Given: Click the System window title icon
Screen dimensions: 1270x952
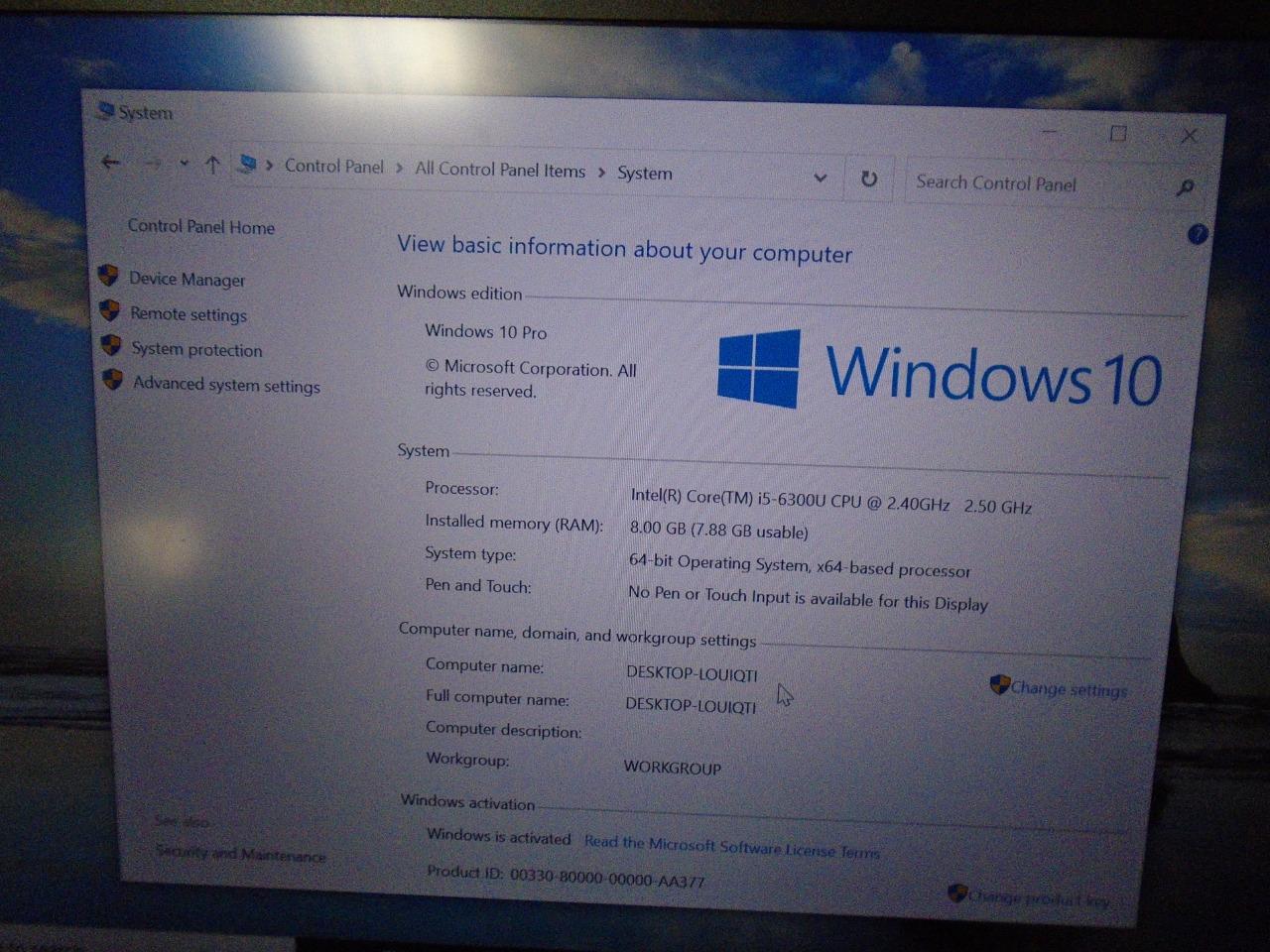Looking at the screenshot, I should (105, 110).
